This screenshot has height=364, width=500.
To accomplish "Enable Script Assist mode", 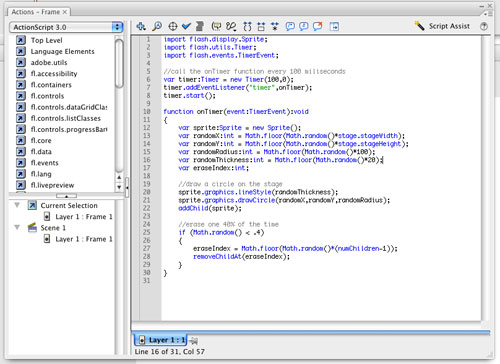I will (442, 26).
